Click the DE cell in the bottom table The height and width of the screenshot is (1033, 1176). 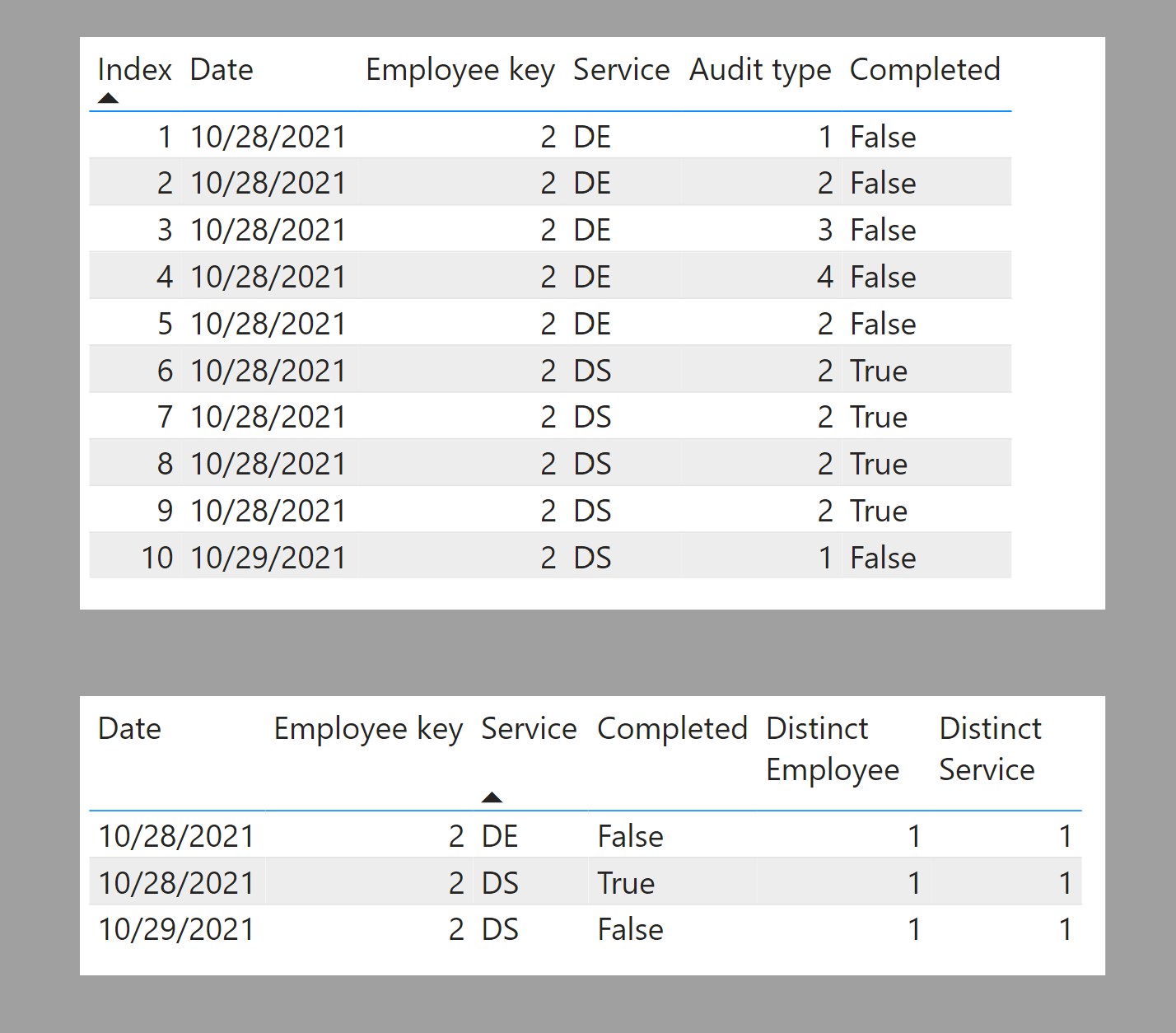click(x=500, y=836)
